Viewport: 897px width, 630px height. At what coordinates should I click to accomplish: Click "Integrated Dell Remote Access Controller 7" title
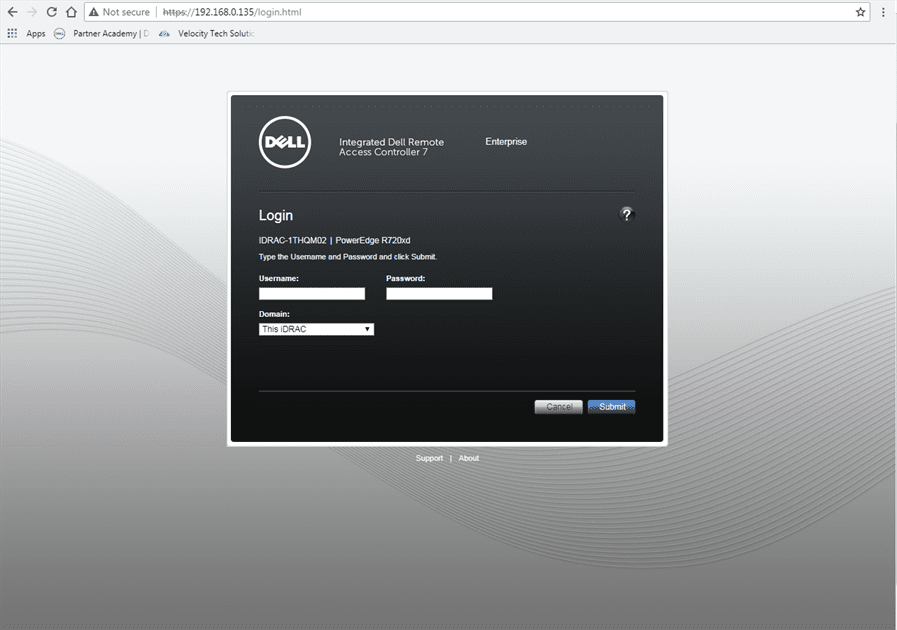click(x=391, y=147)
